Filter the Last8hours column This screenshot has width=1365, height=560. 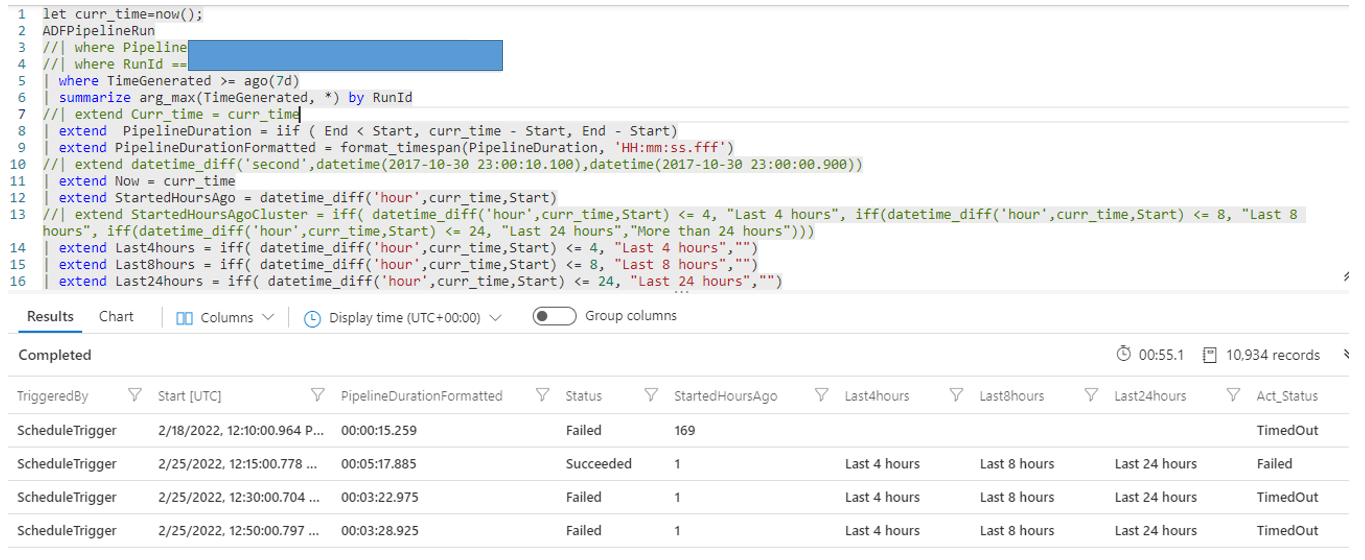[1092, 395]
